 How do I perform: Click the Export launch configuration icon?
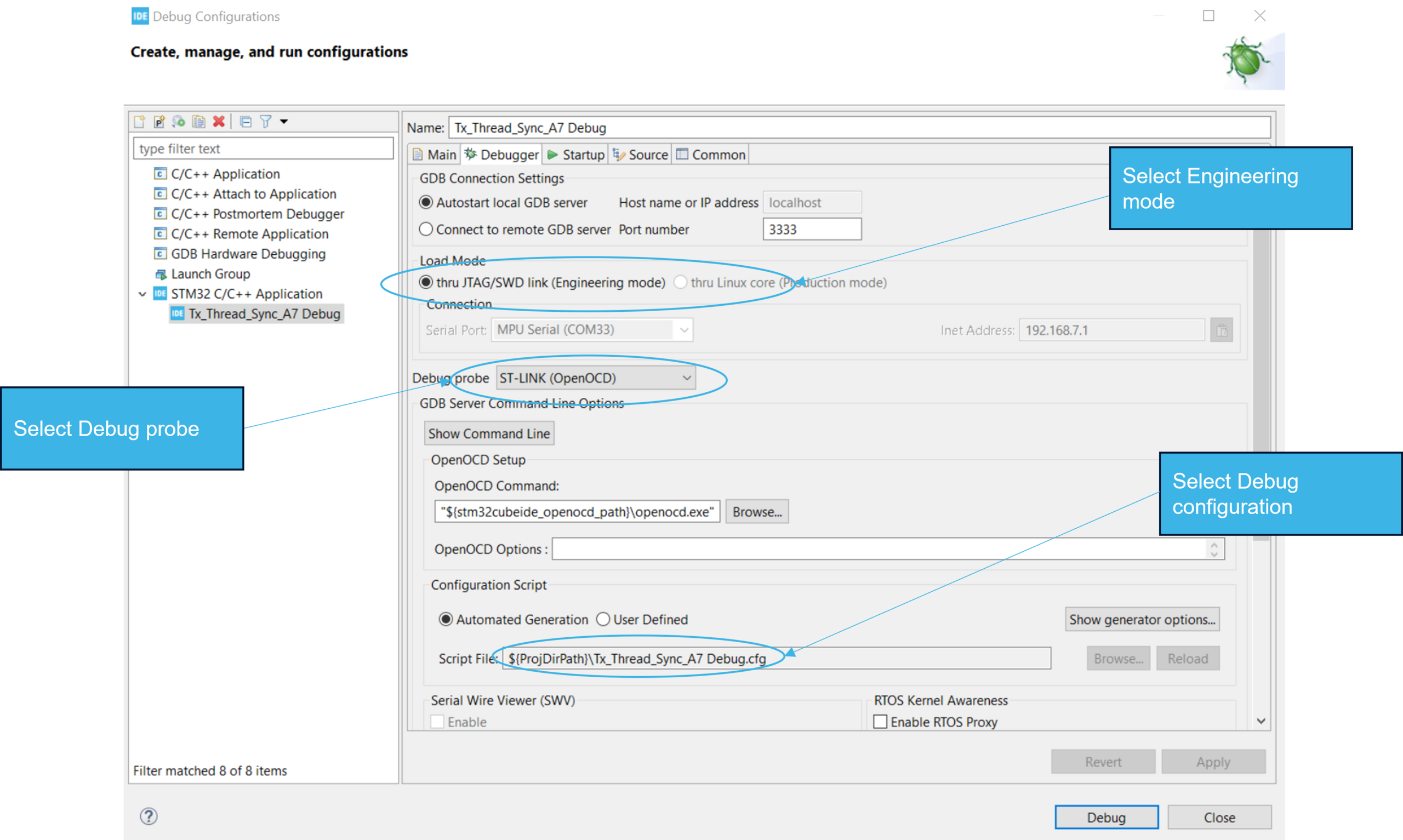click(x=179, y=121)
